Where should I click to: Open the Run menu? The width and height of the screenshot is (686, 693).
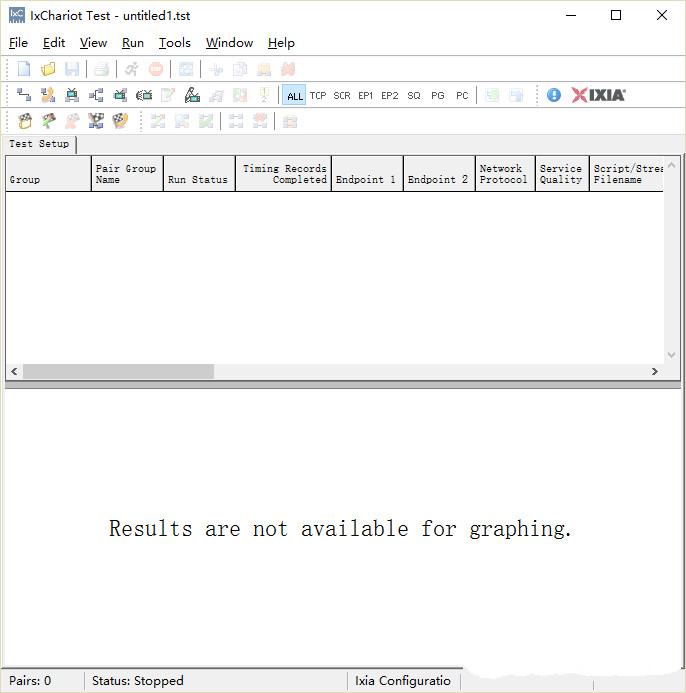[x=133, y=43]
